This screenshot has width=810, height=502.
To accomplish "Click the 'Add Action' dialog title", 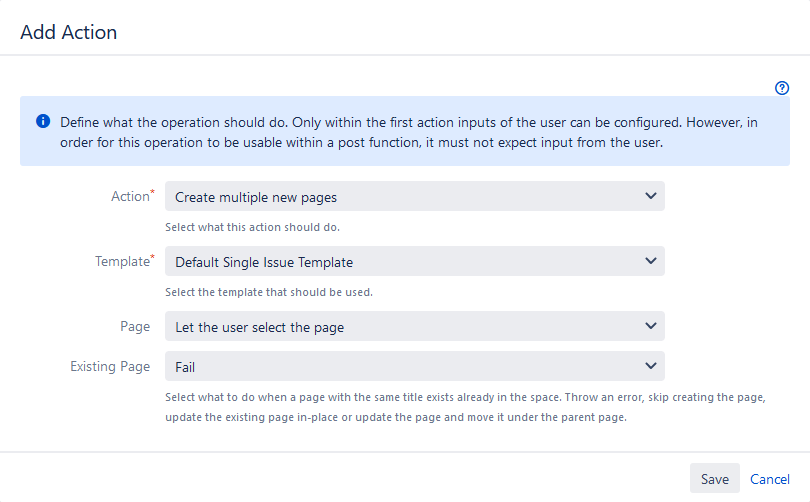I will tap(69, 32).
